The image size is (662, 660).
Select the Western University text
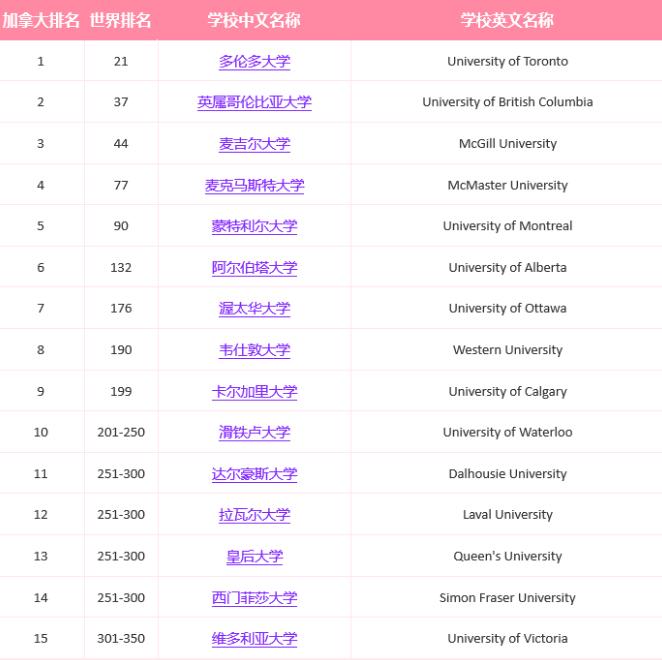tap(507, 350)
